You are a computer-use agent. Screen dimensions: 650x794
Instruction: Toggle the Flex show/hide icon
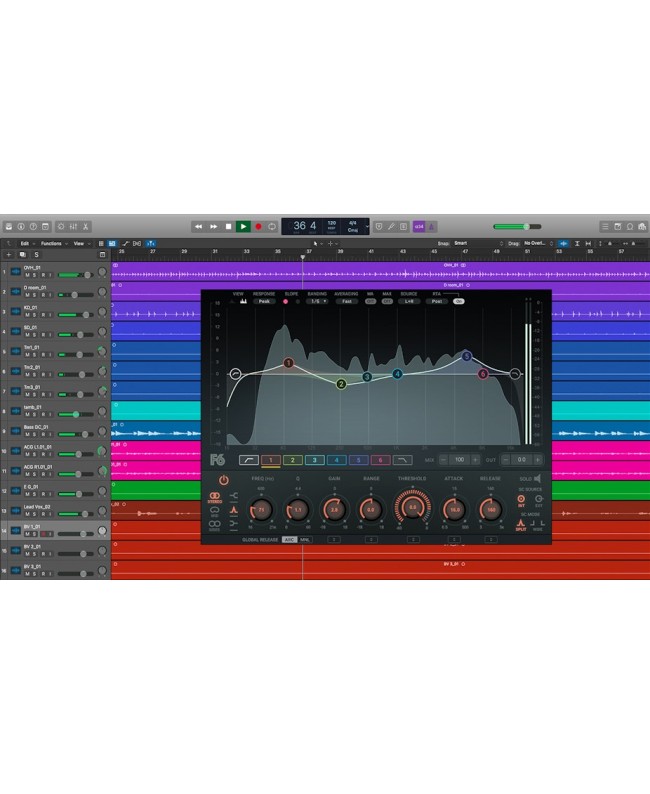[137, 244]
